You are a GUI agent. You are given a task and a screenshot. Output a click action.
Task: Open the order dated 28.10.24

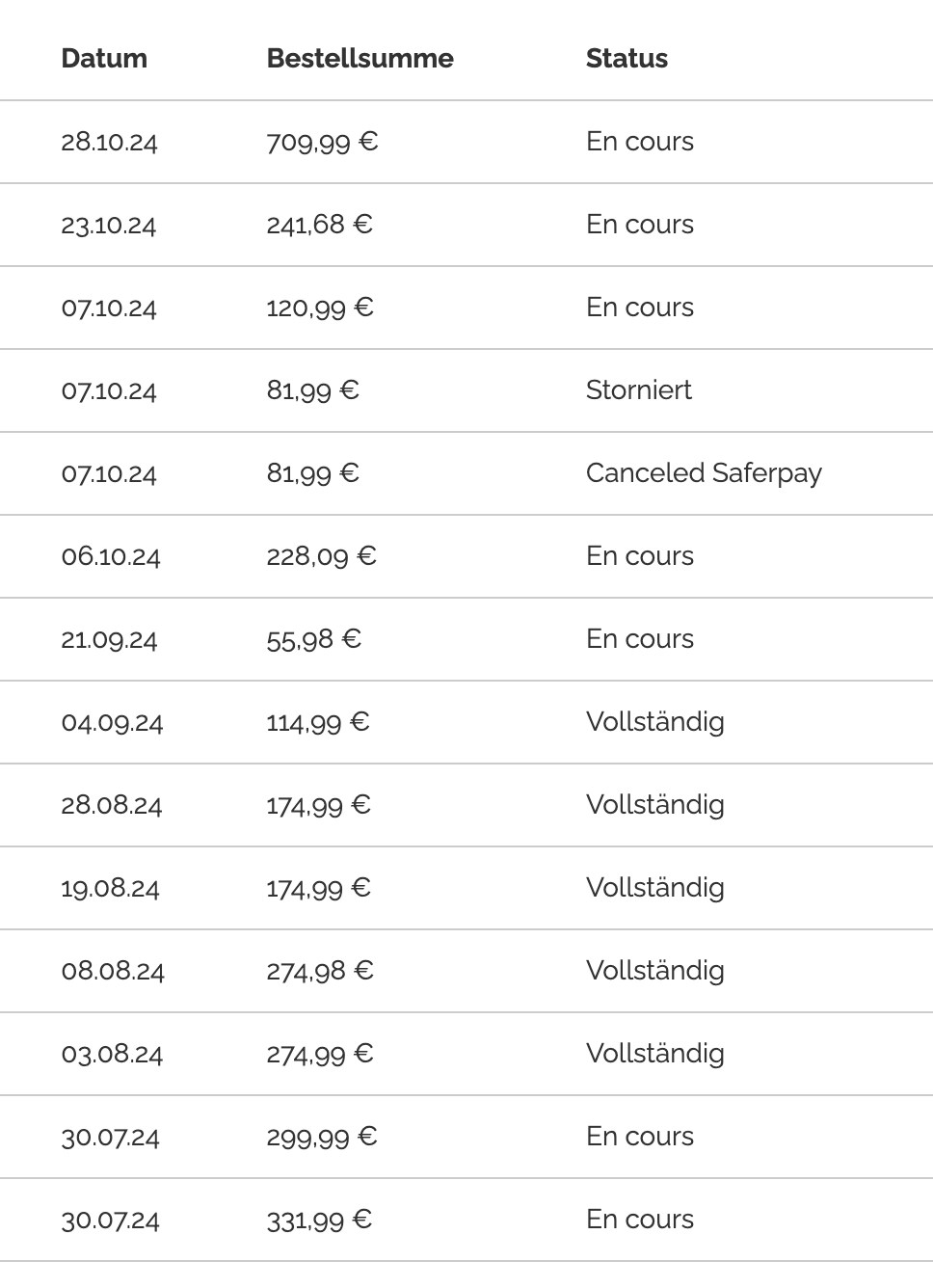coord(109,142)
